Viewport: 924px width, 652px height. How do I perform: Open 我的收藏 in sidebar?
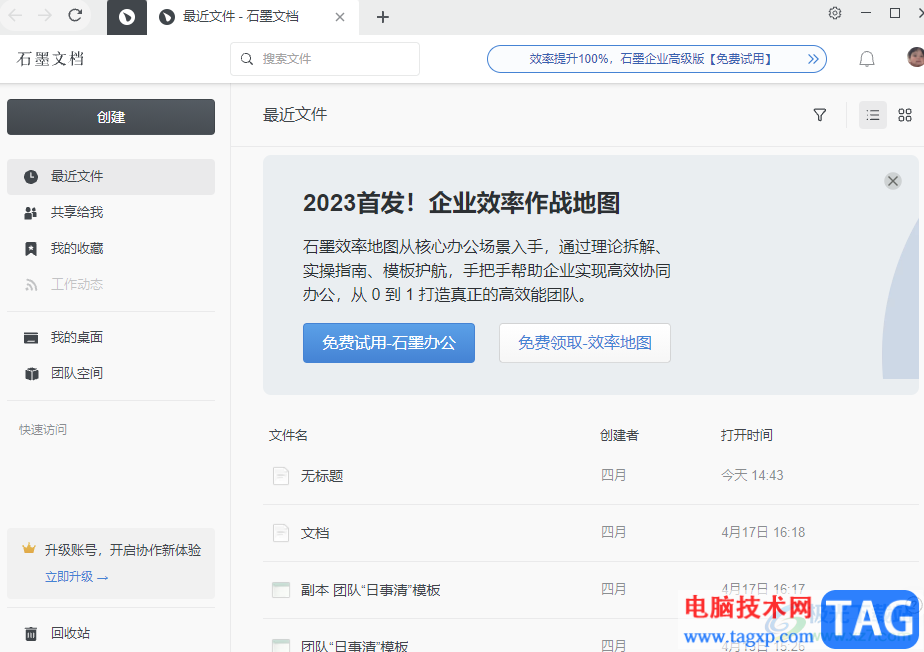pos(77,248)
